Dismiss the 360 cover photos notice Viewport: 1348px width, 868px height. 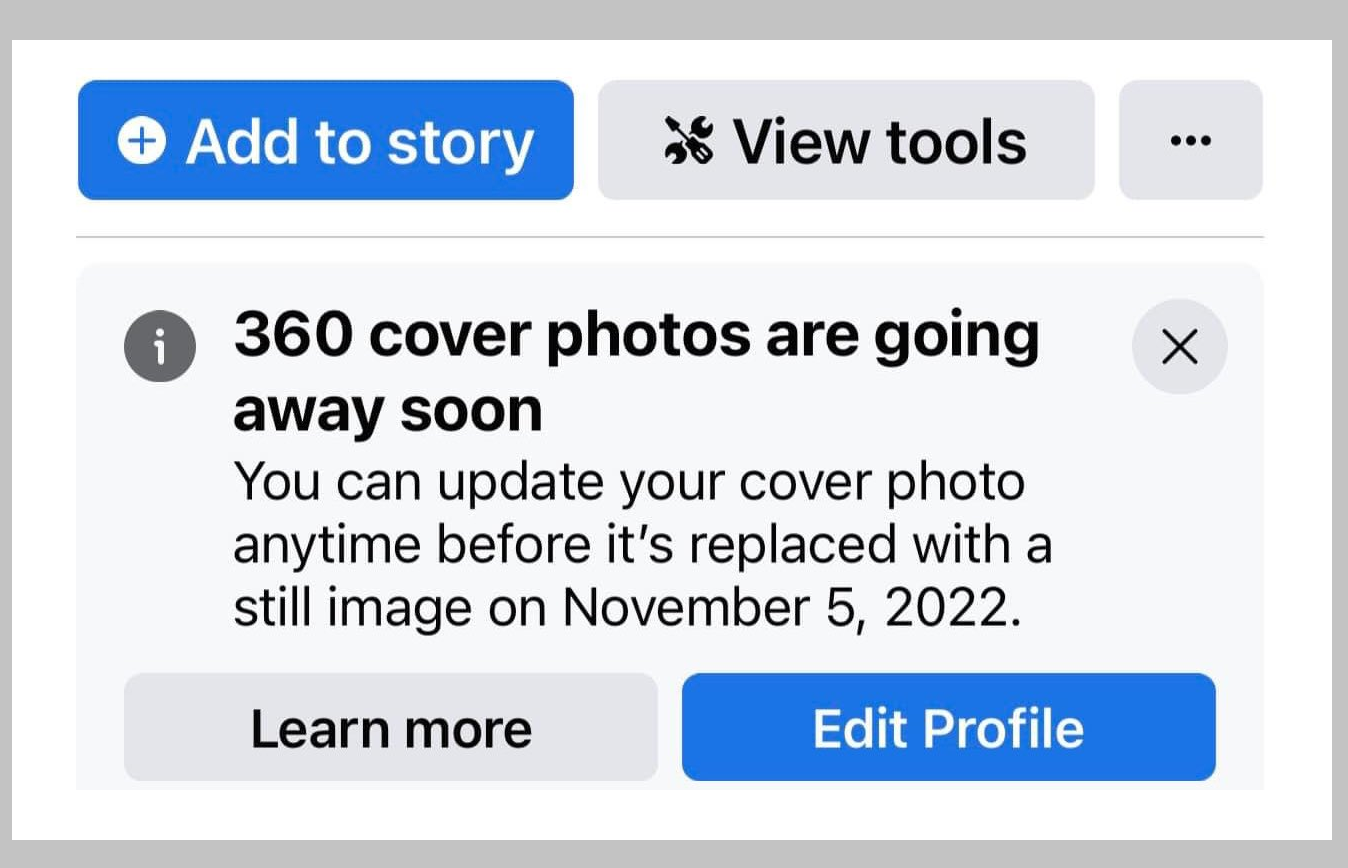pos(1180,346)
